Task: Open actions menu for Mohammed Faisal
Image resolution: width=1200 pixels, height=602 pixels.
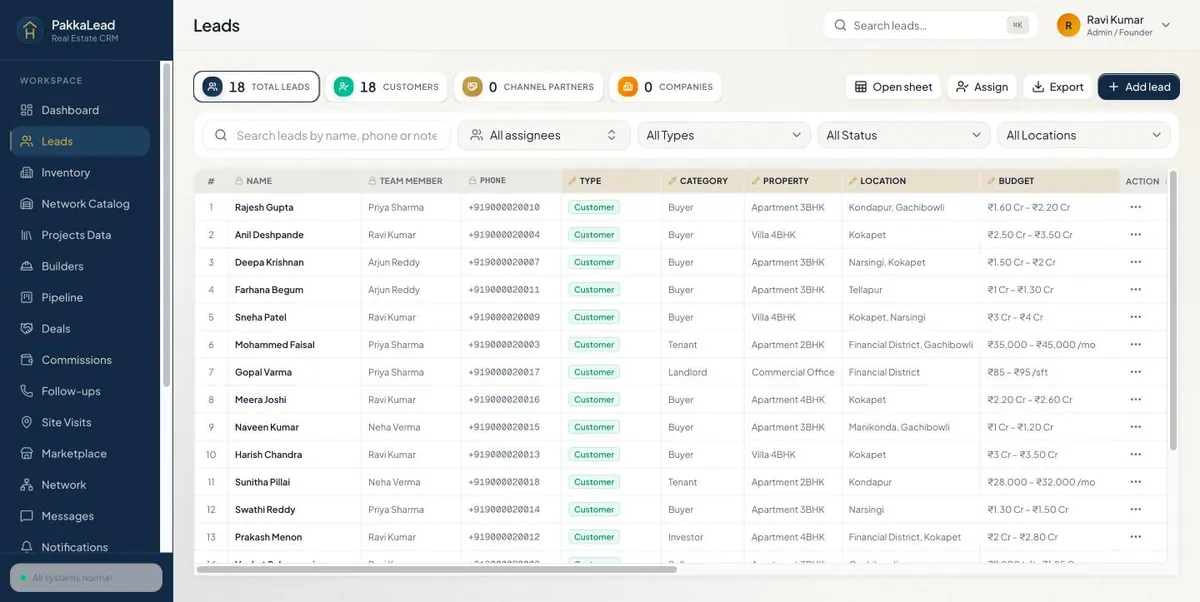Action: tap(1135, 344)
